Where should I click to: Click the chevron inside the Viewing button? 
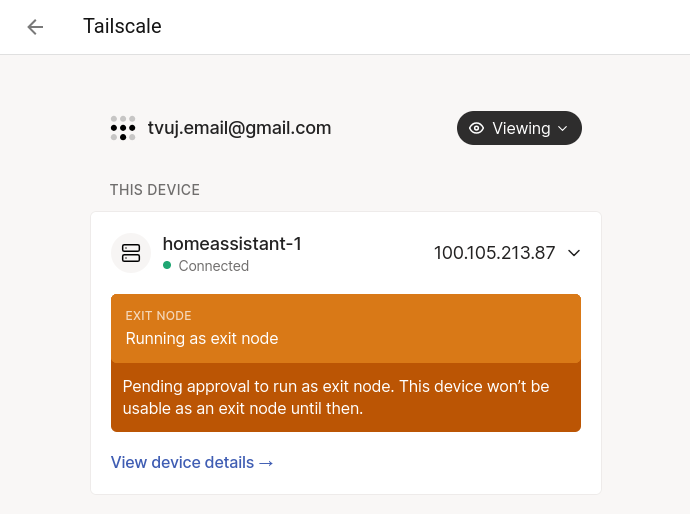tap(562, 128)
